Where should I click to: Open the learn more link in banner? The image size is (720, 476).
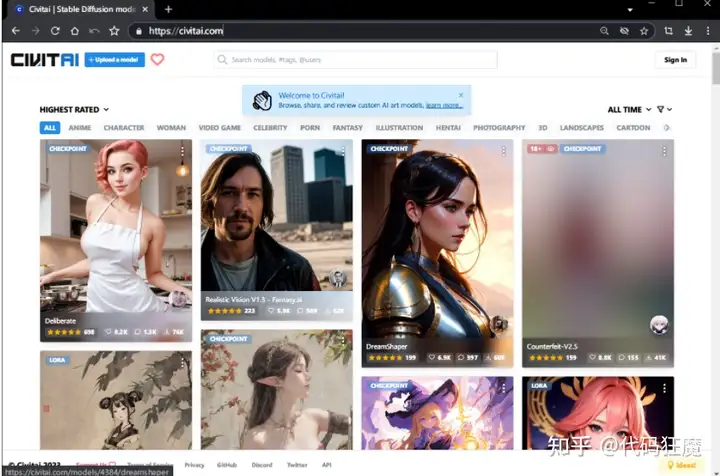pos(444,105)
